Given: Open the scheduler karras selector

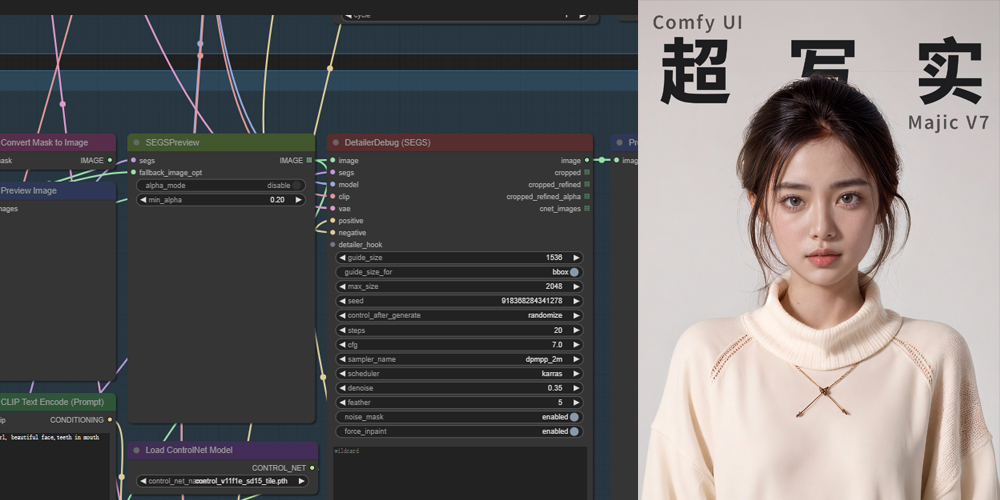Looking at the screenshot, I should (459, 374).
